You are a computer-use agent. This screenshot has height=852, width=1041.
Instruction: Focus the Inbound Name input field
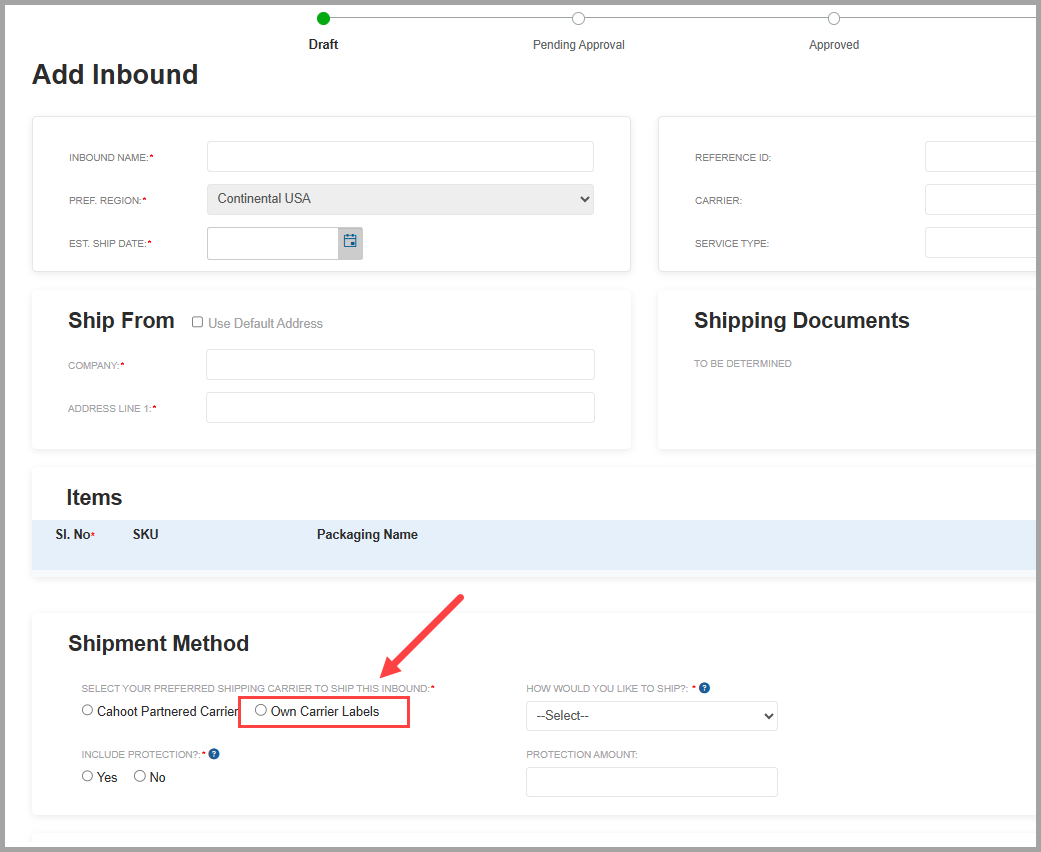[x=400, y=157]
